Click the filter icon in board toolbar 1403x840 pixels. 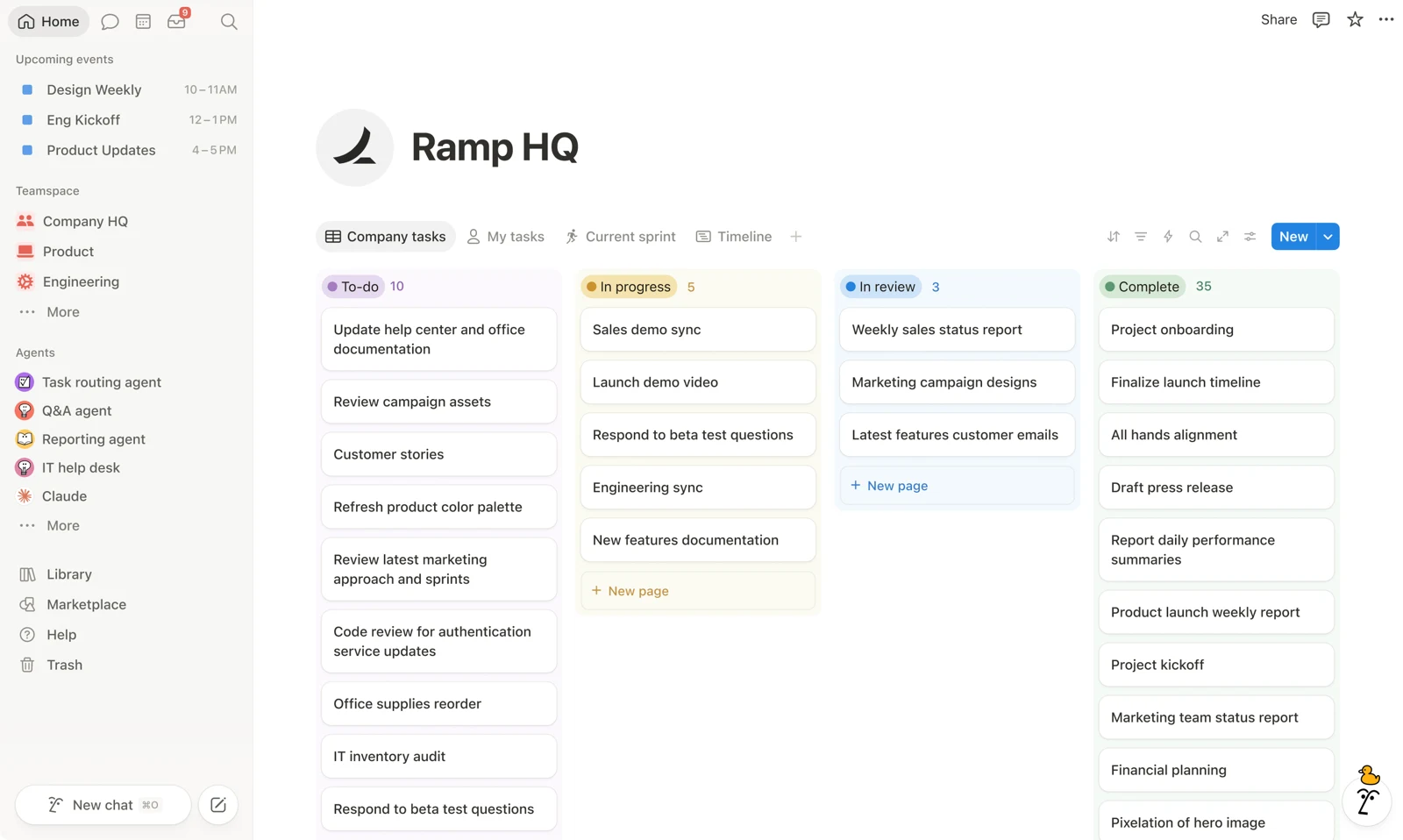click(1141, 237)
